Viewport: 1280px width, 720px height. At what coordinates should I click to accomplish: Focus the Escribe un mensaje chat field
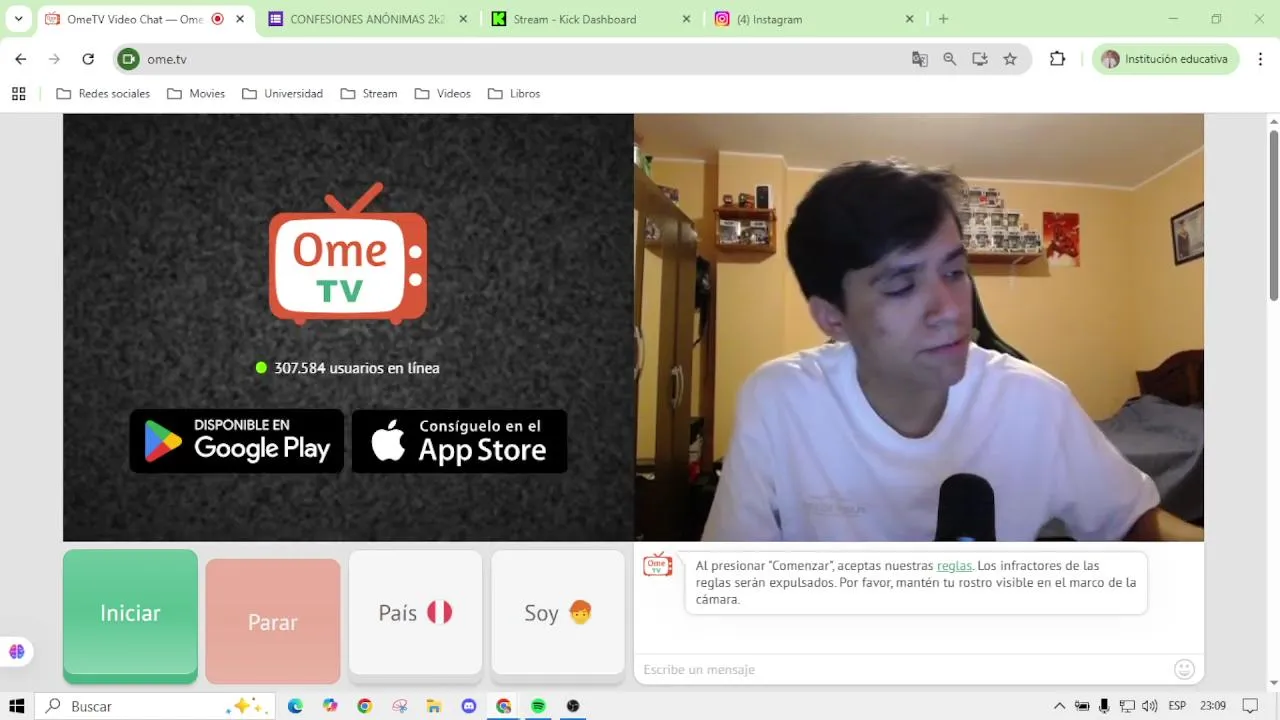(905, 669)
